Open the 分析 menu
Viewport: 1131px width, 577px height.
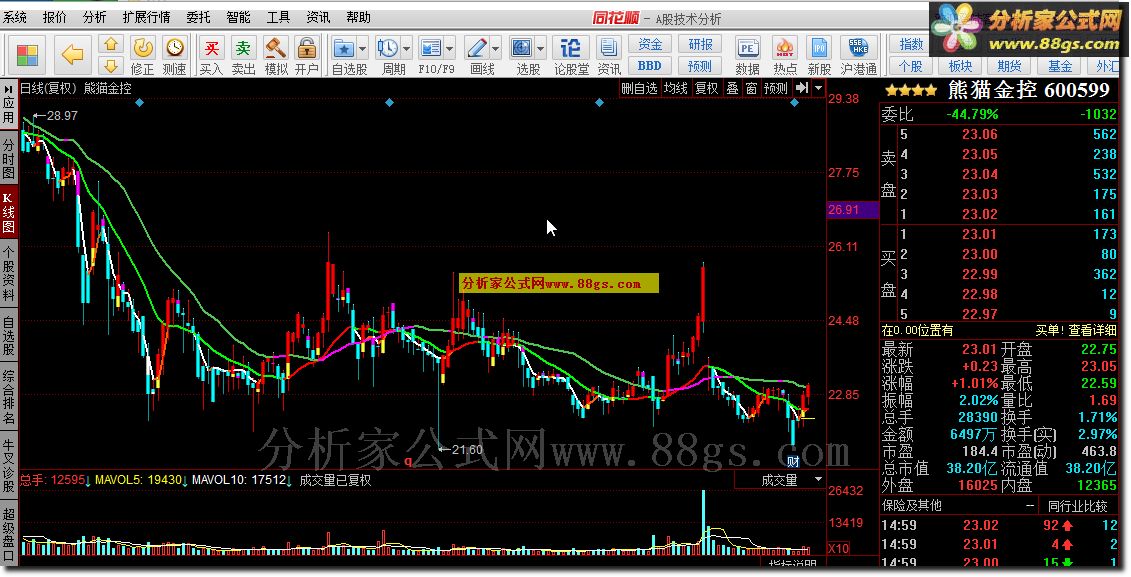[x=94, y=17]
